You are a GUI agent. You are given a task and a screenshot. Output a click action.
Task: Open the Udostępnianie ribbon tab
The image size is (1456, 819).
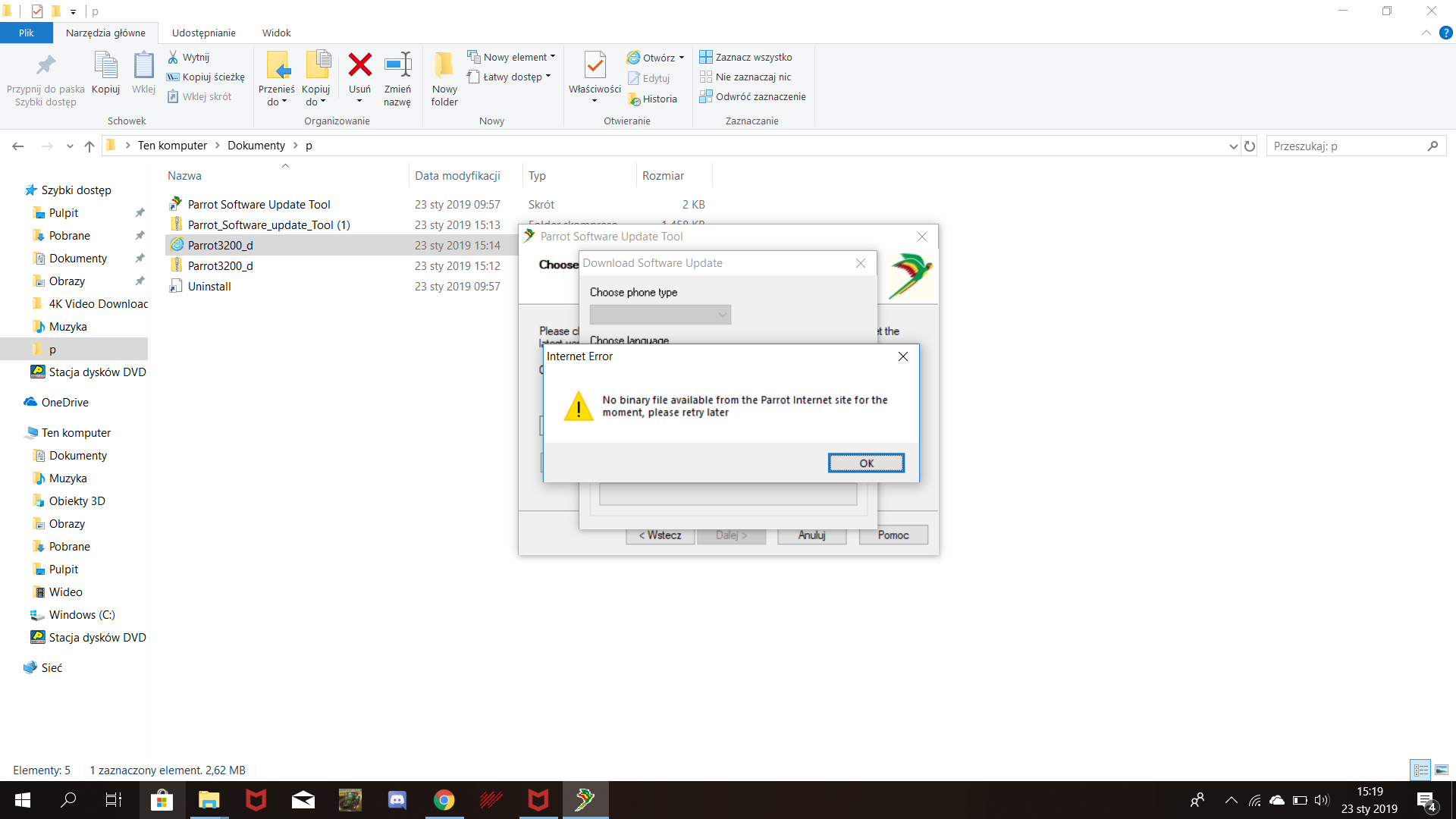pyautogui.click(x=203, y=33)
